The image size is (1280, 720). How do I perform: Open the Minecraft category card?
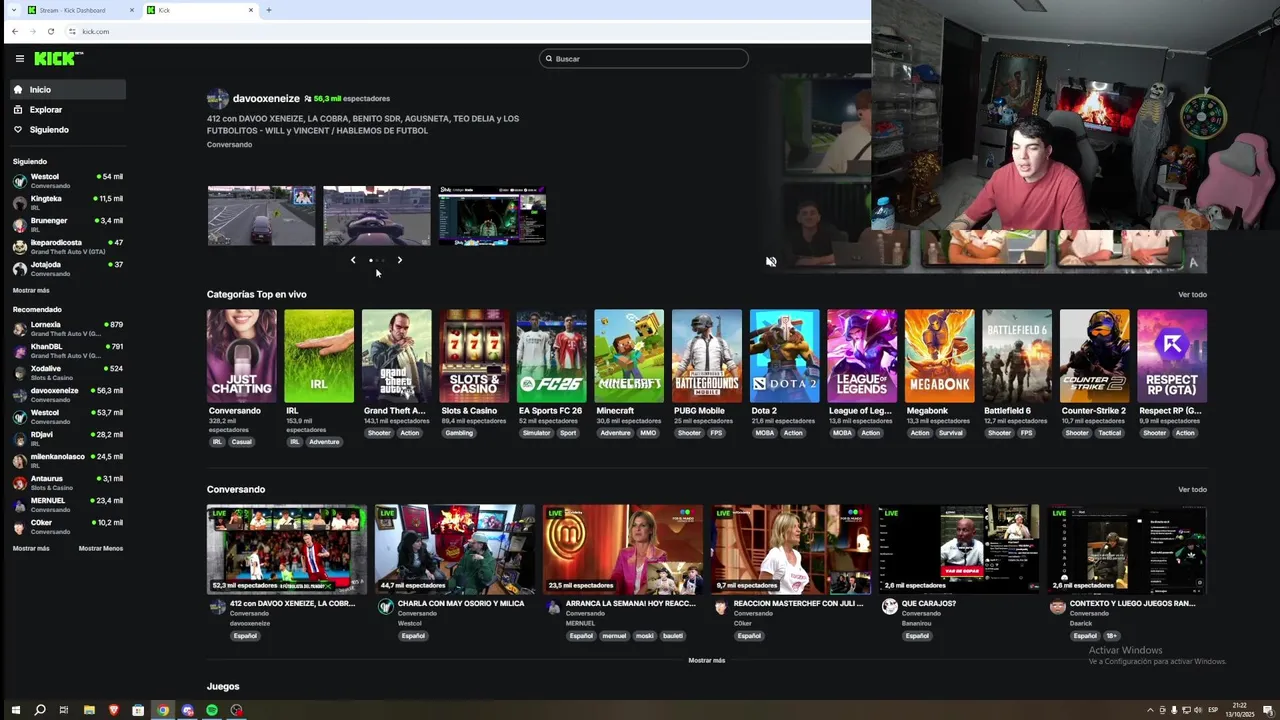coord(629,356)
